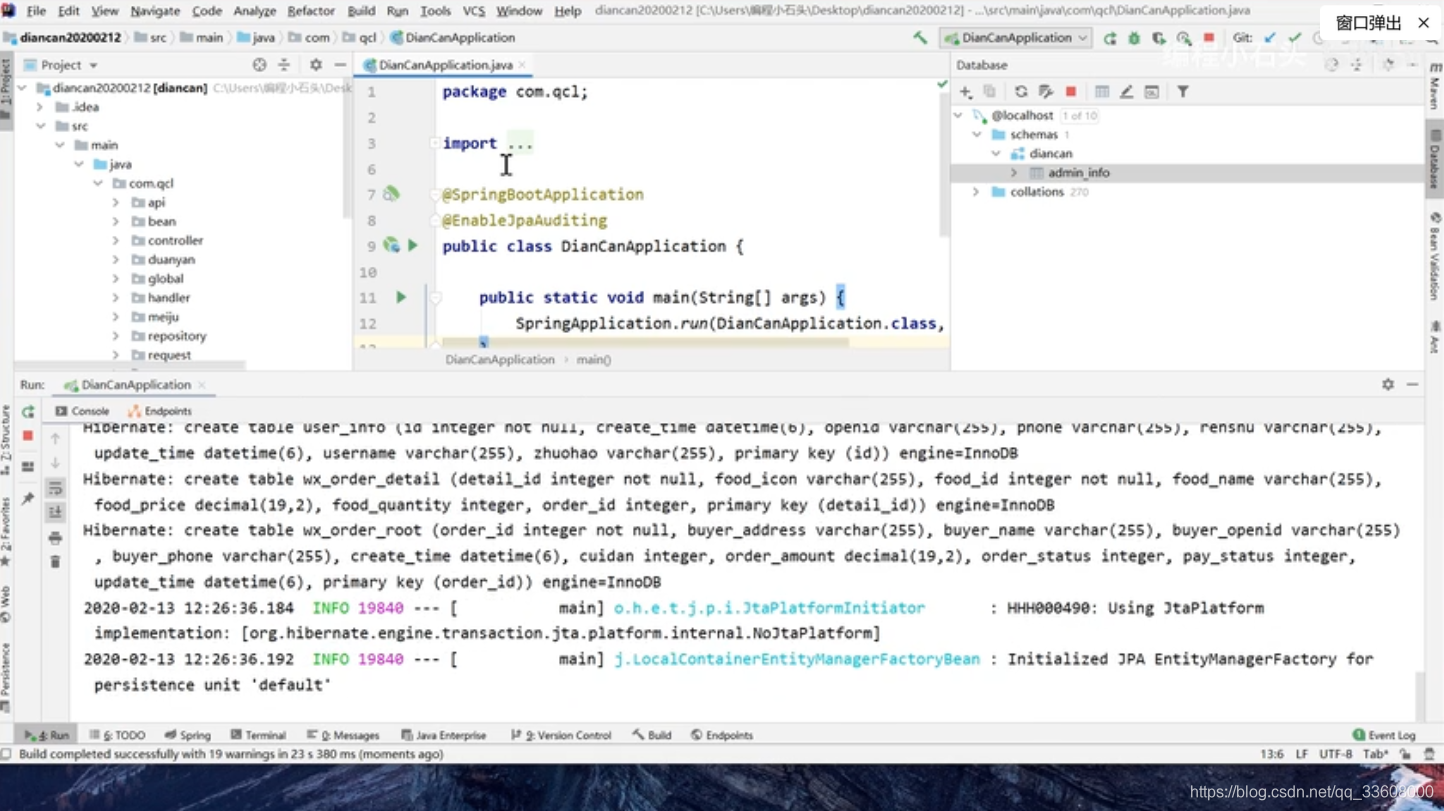Viewport: 1444px width, 811px height.
Task: Click the filter funnel icon in Database panel
Action: pyautogui.click(x=1183, y=92)
